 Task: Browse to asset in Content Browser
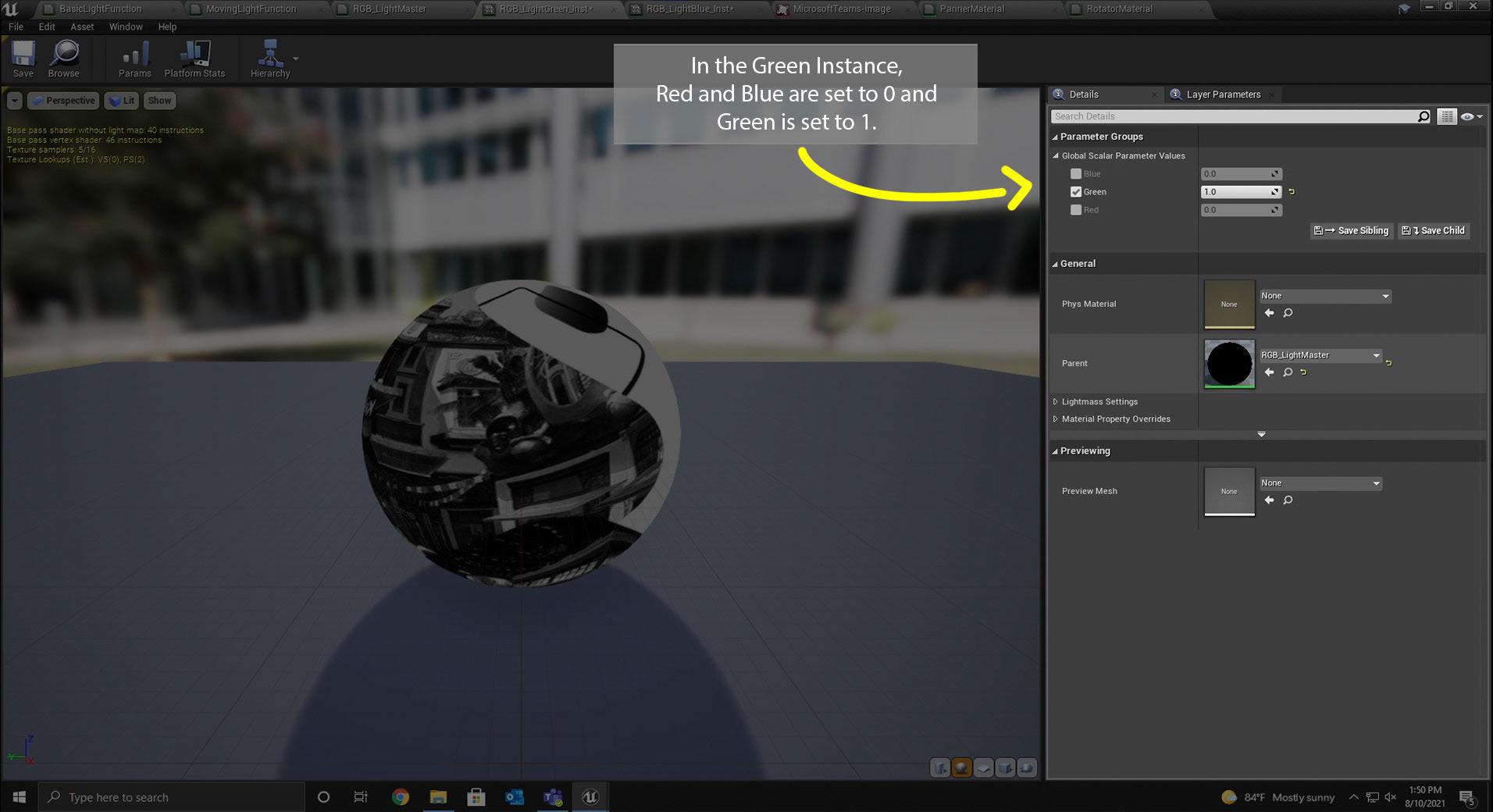point(63,59)
